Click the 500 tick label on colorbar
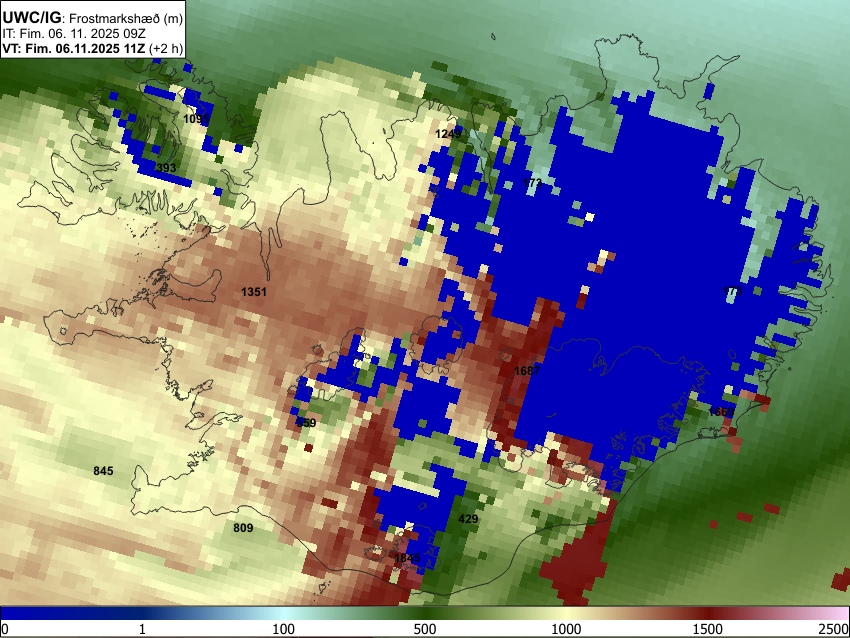The width and height of the screenshot is (850, 638). (425, 629)
